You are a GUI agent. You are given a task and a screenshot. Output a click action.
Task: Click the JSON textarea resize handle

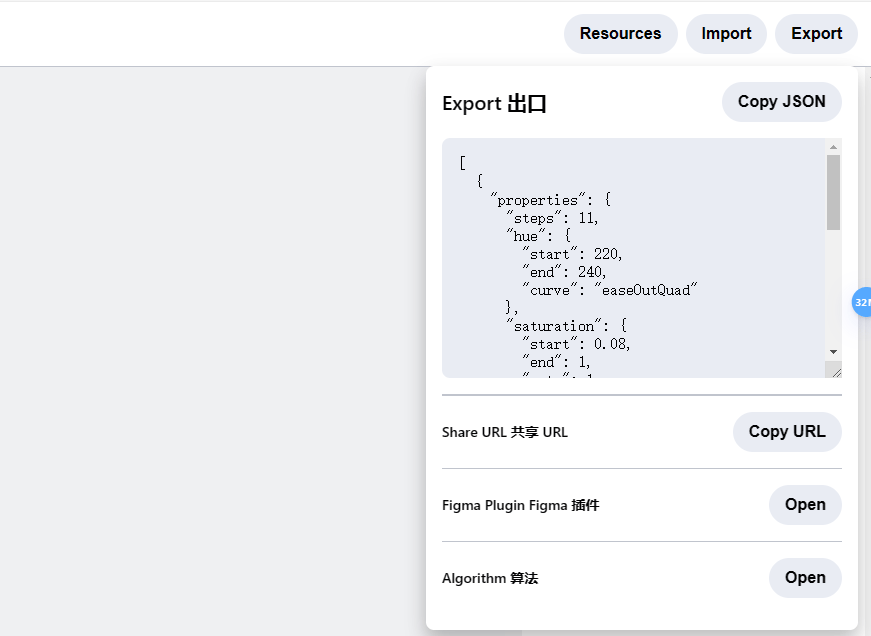[835, 371]
